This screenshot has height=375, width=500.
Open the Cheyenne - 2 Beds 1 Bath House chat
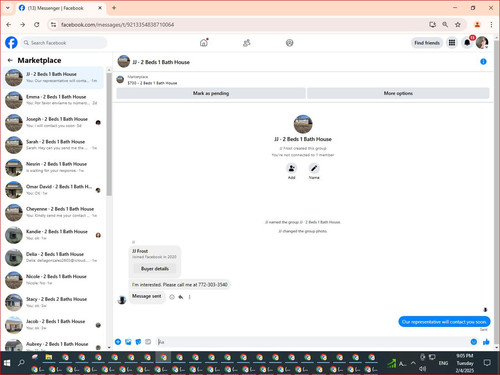point(53,212)
